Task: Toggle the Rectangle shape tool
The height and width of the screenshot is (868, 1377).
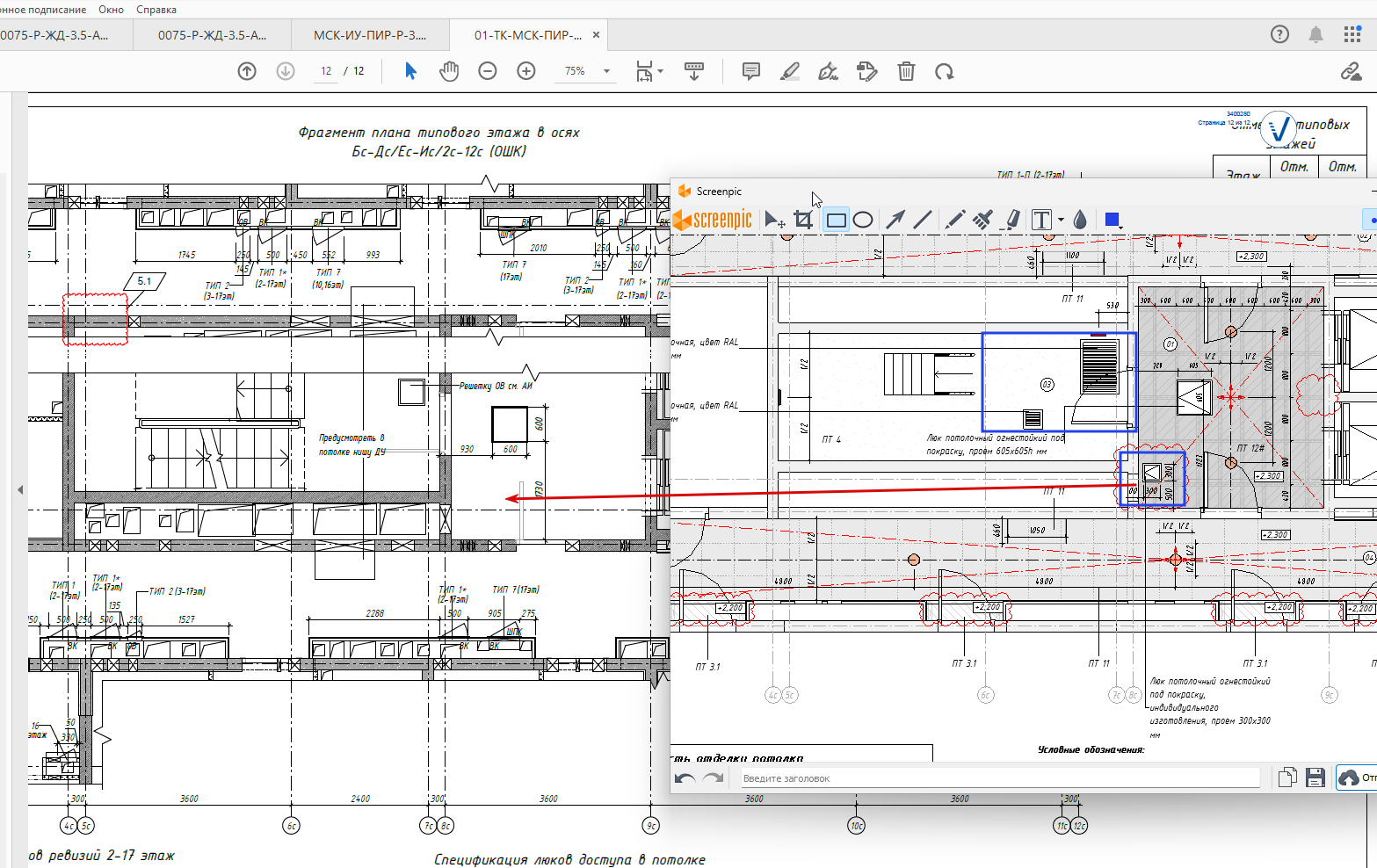Action: pos(836,220)
